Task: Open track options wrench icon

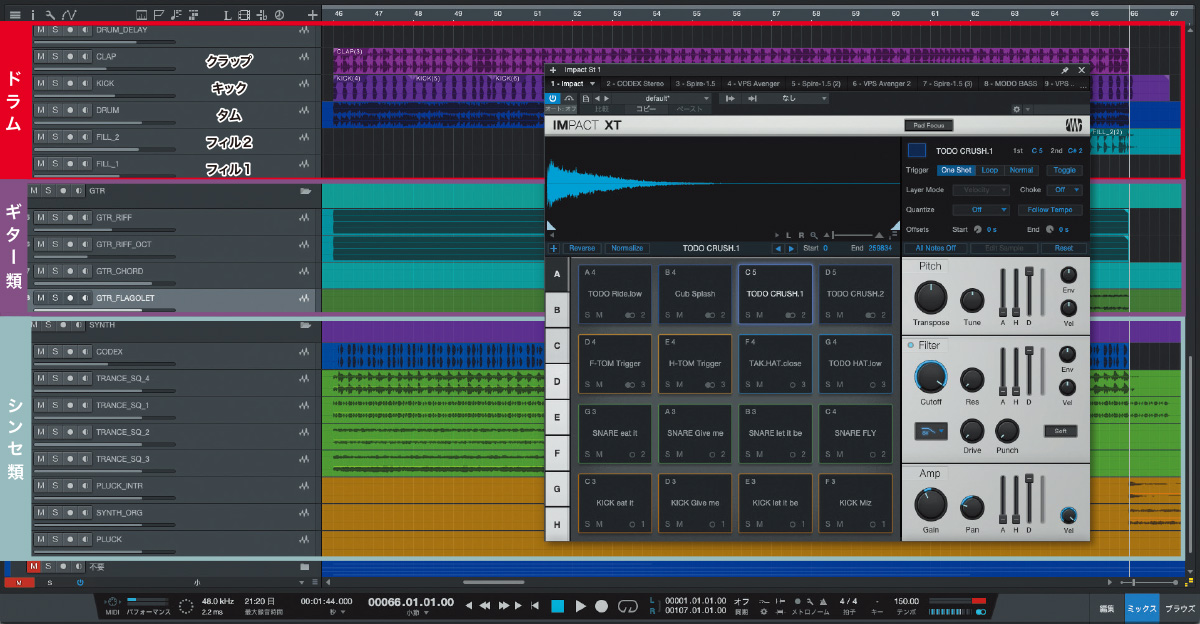Action: click(49, 14)
